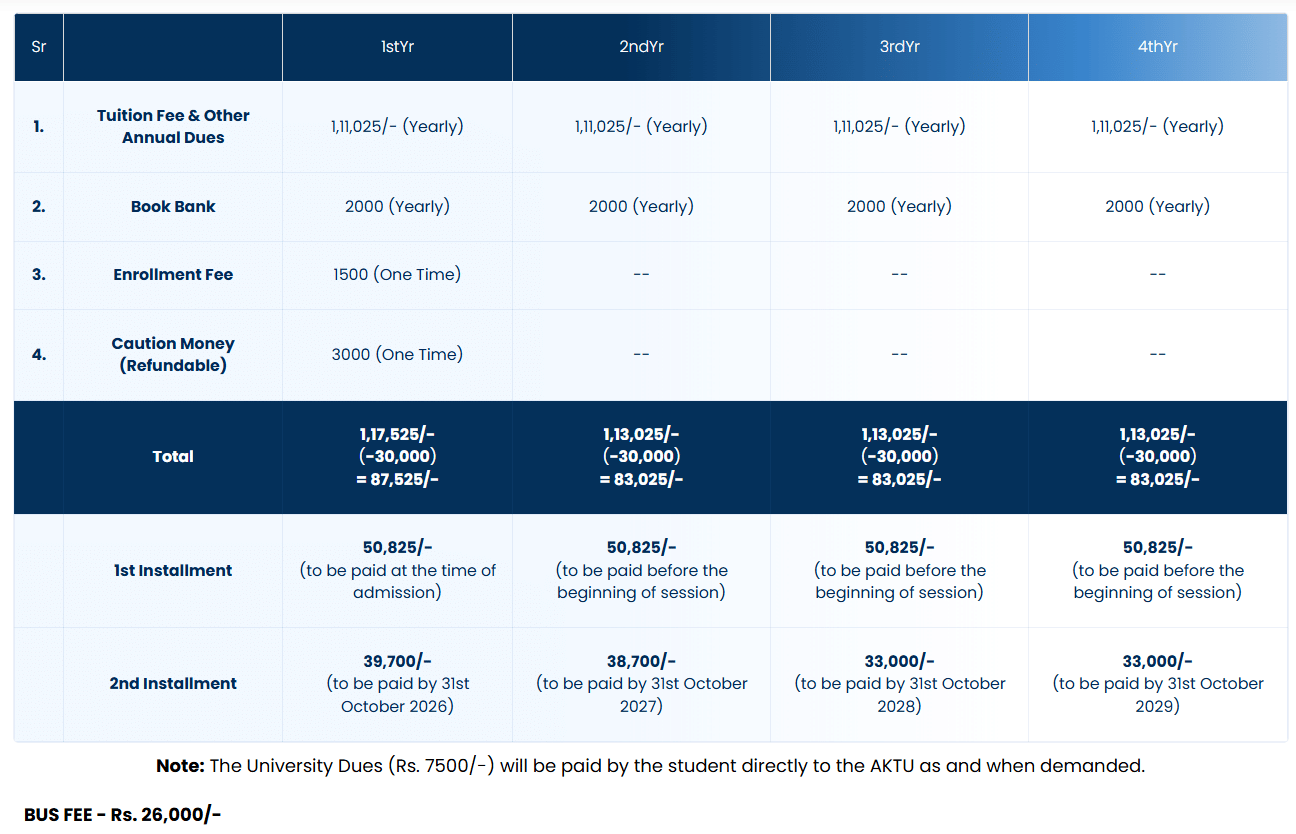The height and width of the screenshot is (834, 1296).
Task: Click the 1500 (One Time) enrollment fee cell
Action: pos(397,275)
